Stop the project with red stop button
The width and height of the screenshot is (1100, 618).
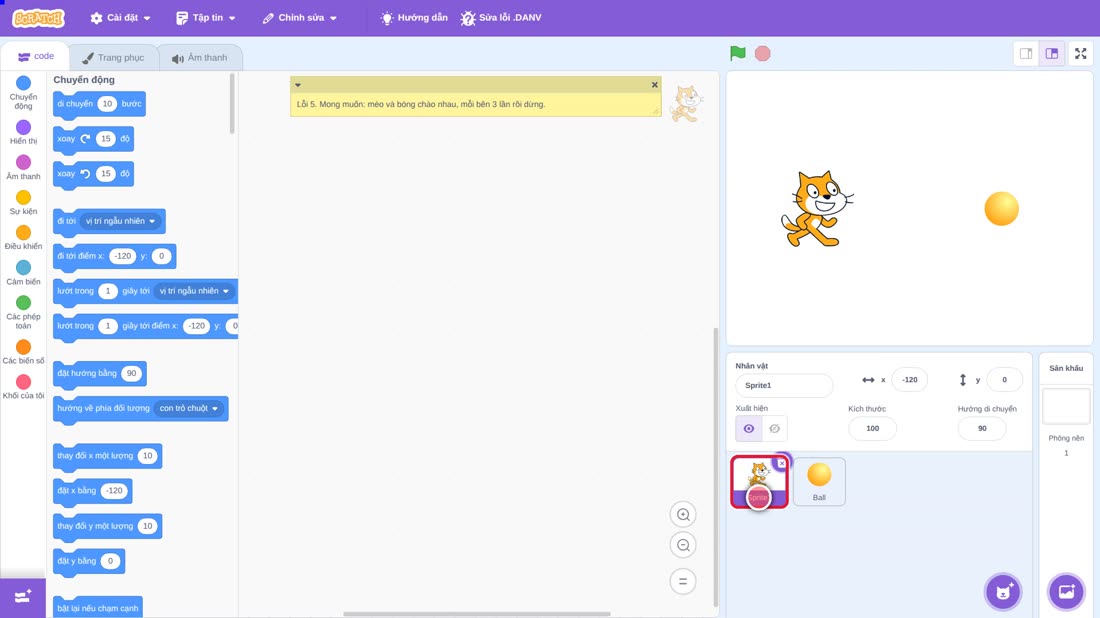[x=763, y=53]
